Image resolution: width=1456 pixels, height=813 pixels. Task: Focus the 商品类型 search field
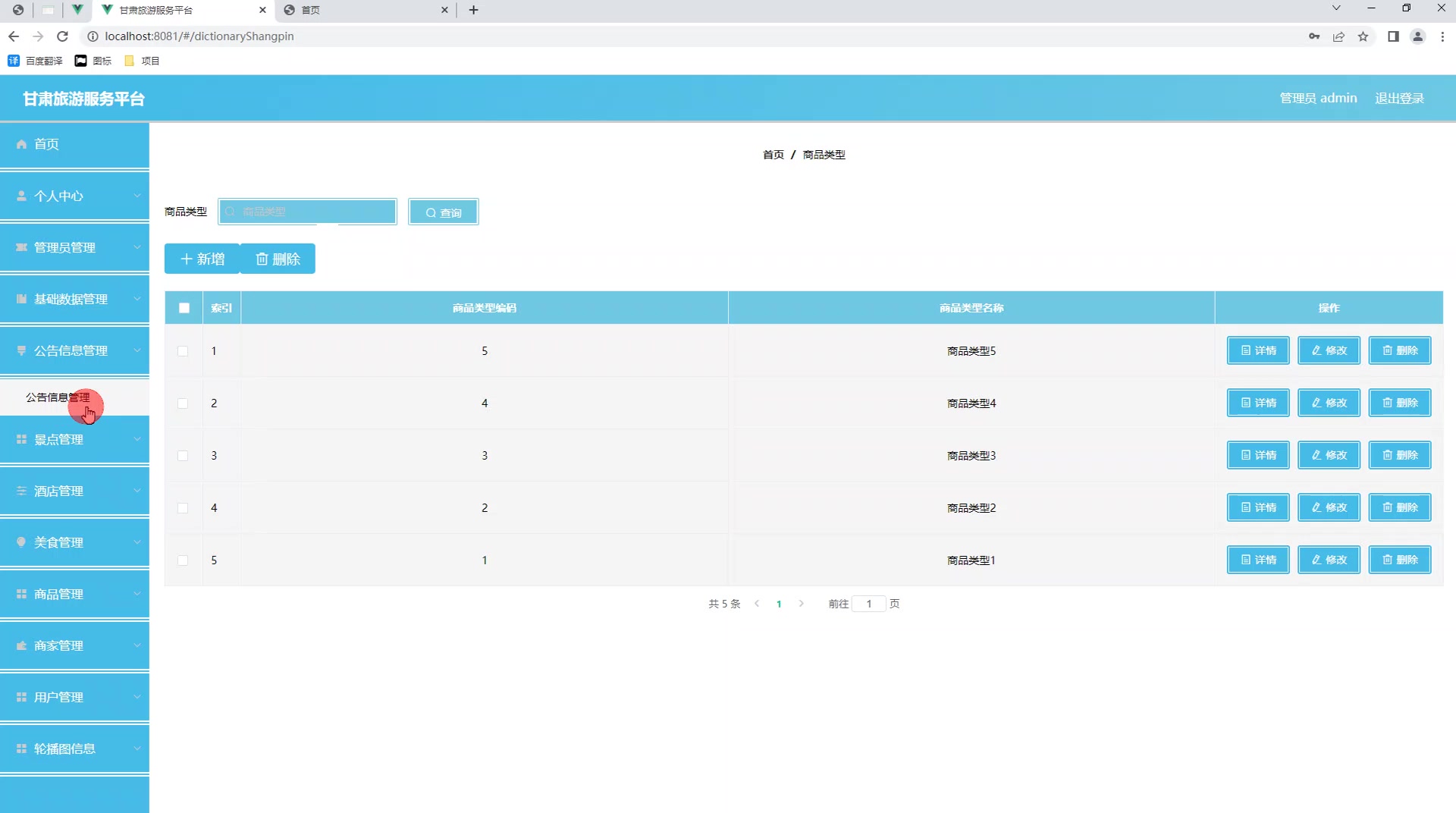tap(307, 212)
